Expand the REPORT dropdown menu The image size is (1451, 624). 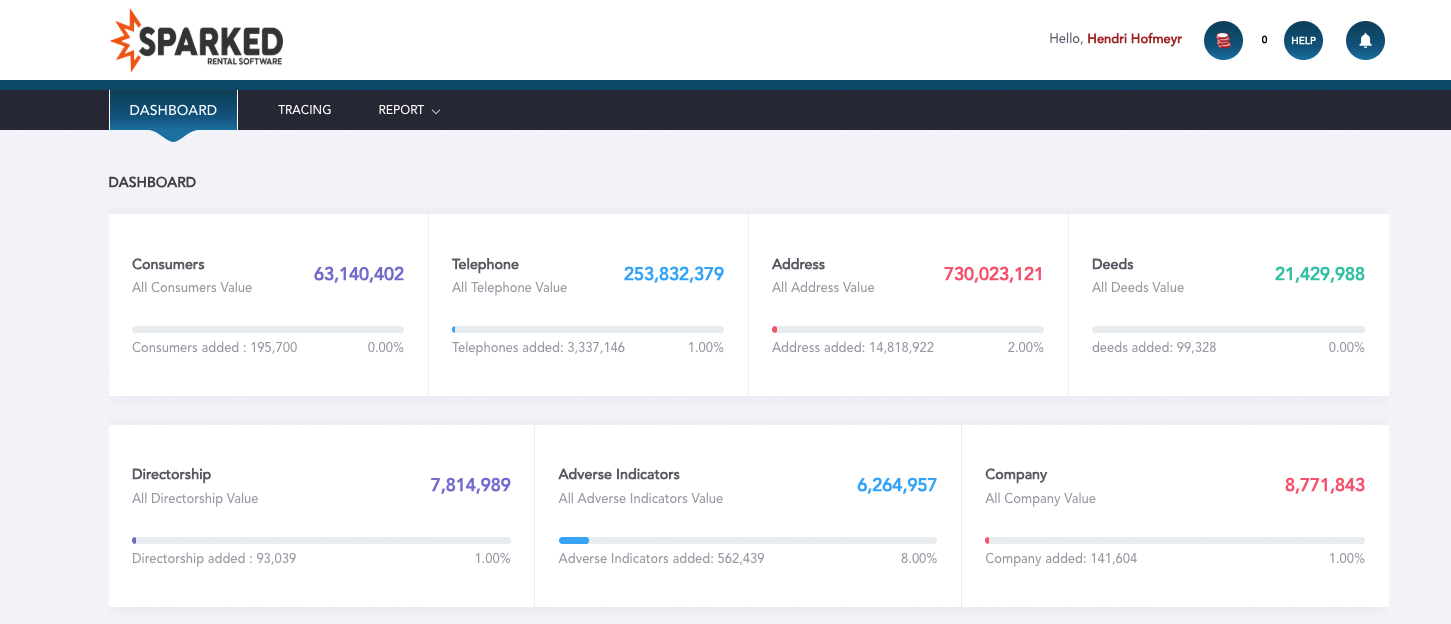pyautogui.click(x=400, y=109)
